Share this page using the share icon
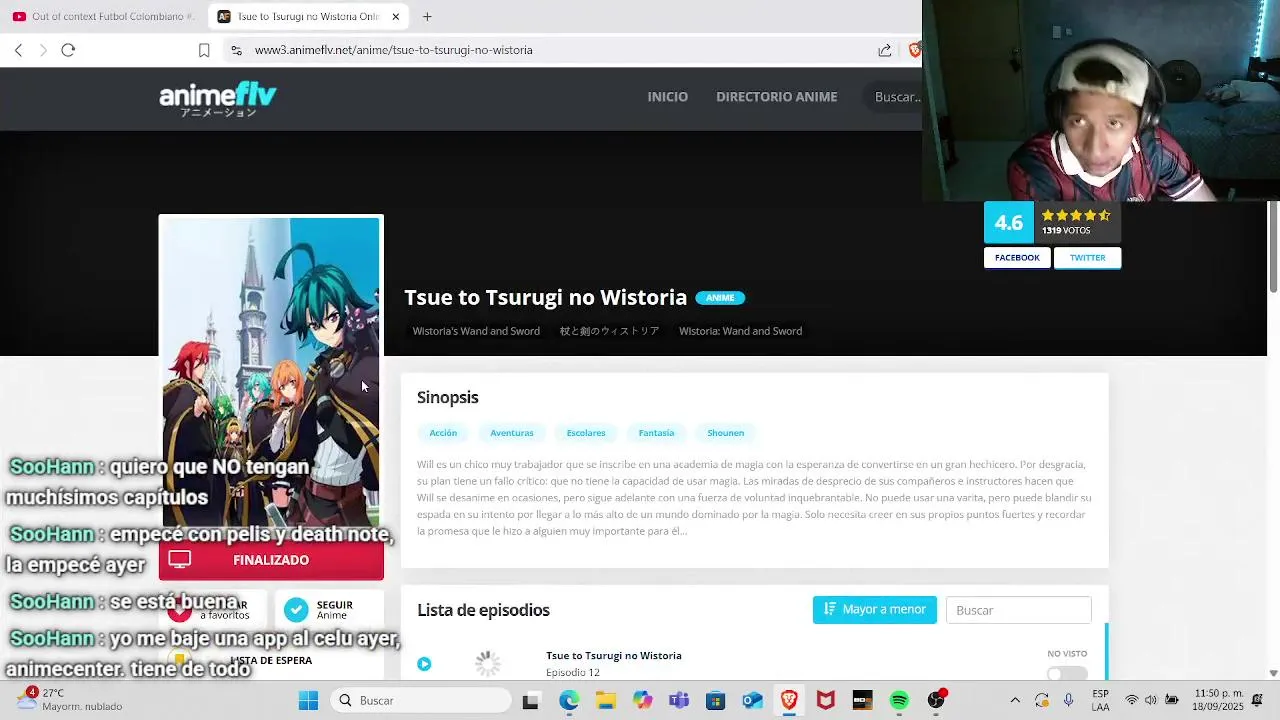Viewport: 1280px width, 720px height. click(885, 50)
